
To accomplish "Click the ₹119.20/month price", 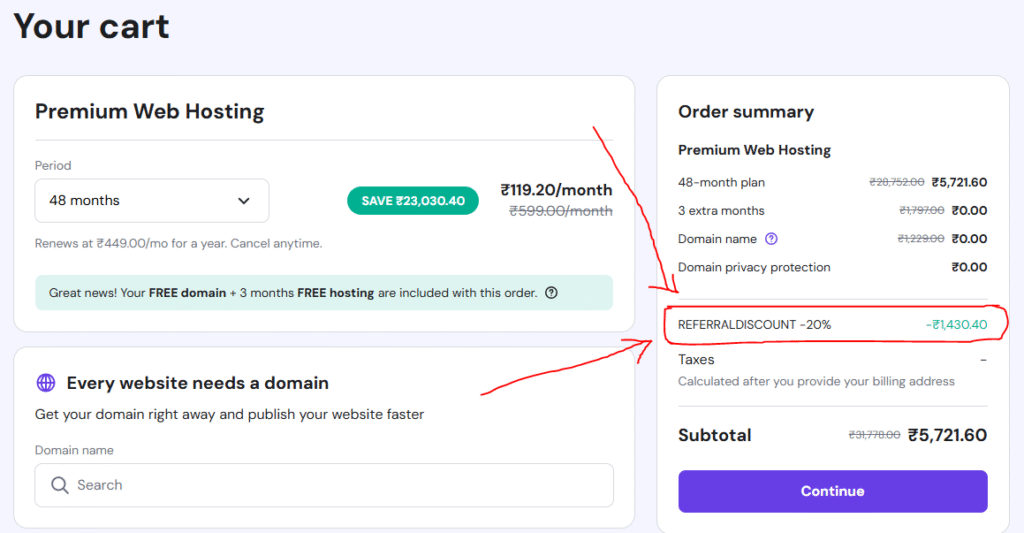I will point(556,189).
